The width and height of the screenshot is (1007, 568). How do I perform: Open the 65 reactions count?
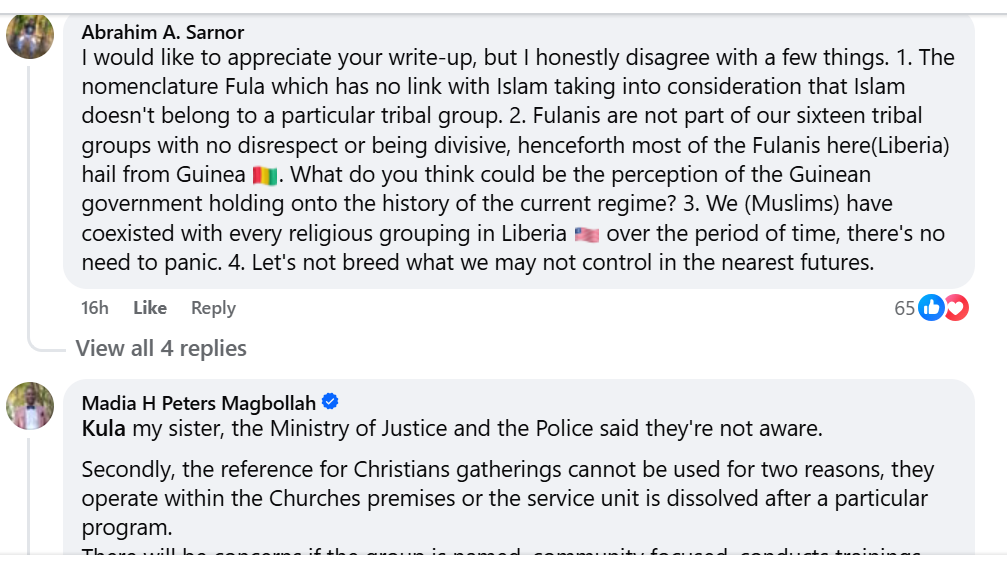(904, 308)
